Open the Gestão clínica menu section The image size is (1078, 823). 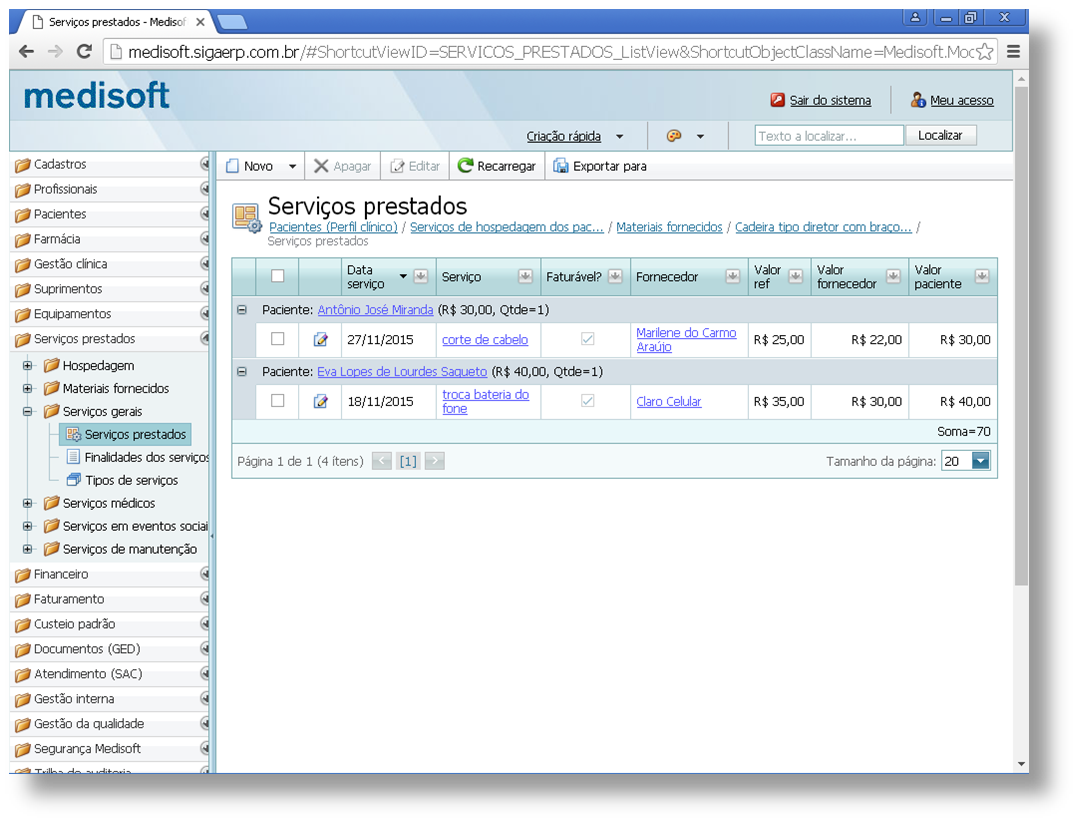(x=110, y=264)
